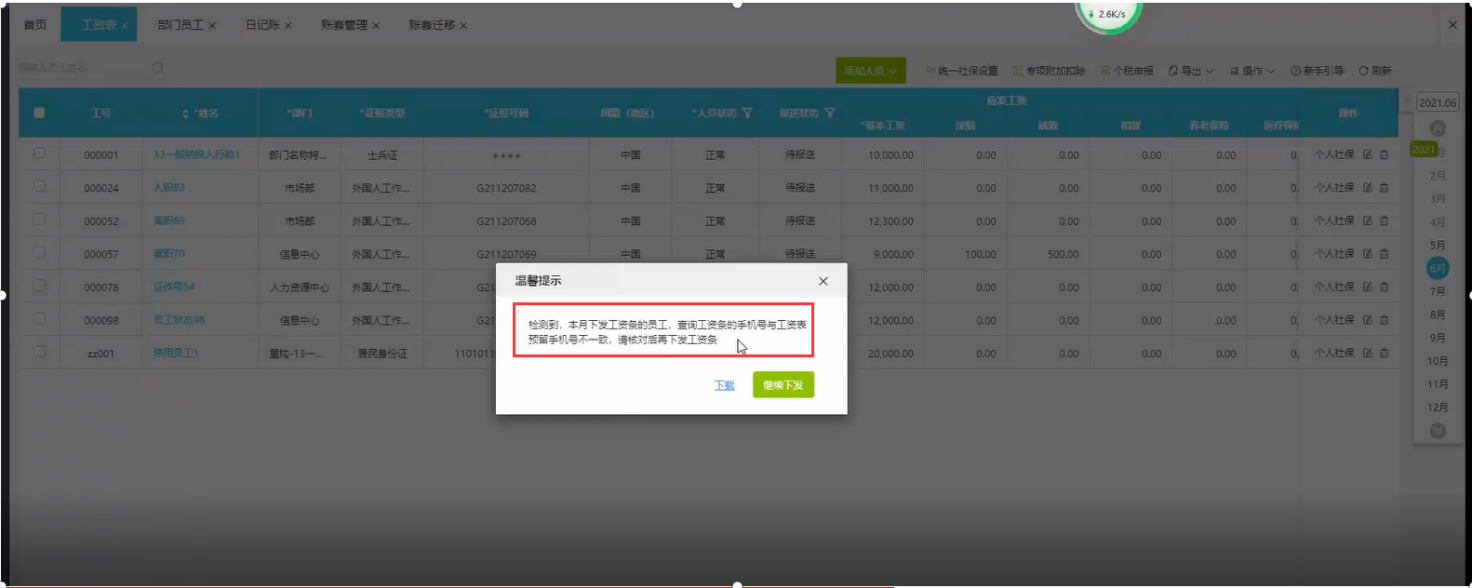The width and height of the screenshot is (1472, 588).
Task: Open the 新手引导 help guide
Action: (x=1317, y=71)
